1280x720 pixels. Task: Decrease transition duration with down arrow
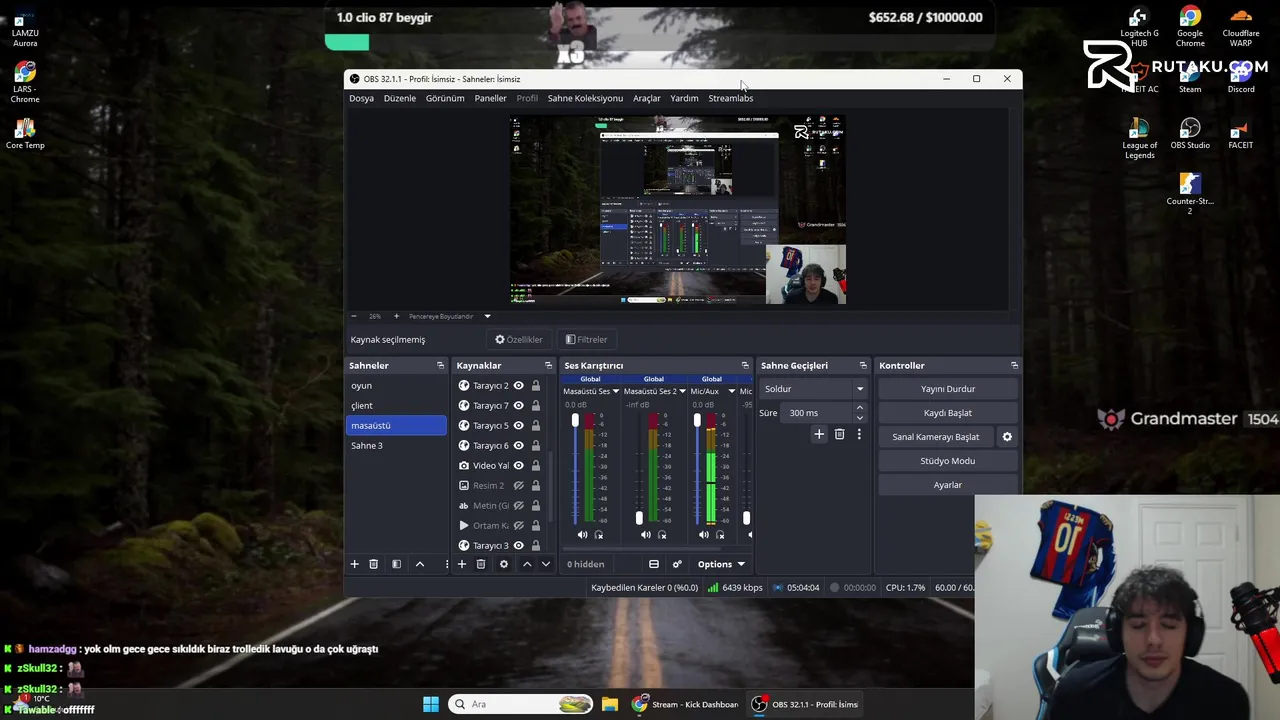coord(859,418)
